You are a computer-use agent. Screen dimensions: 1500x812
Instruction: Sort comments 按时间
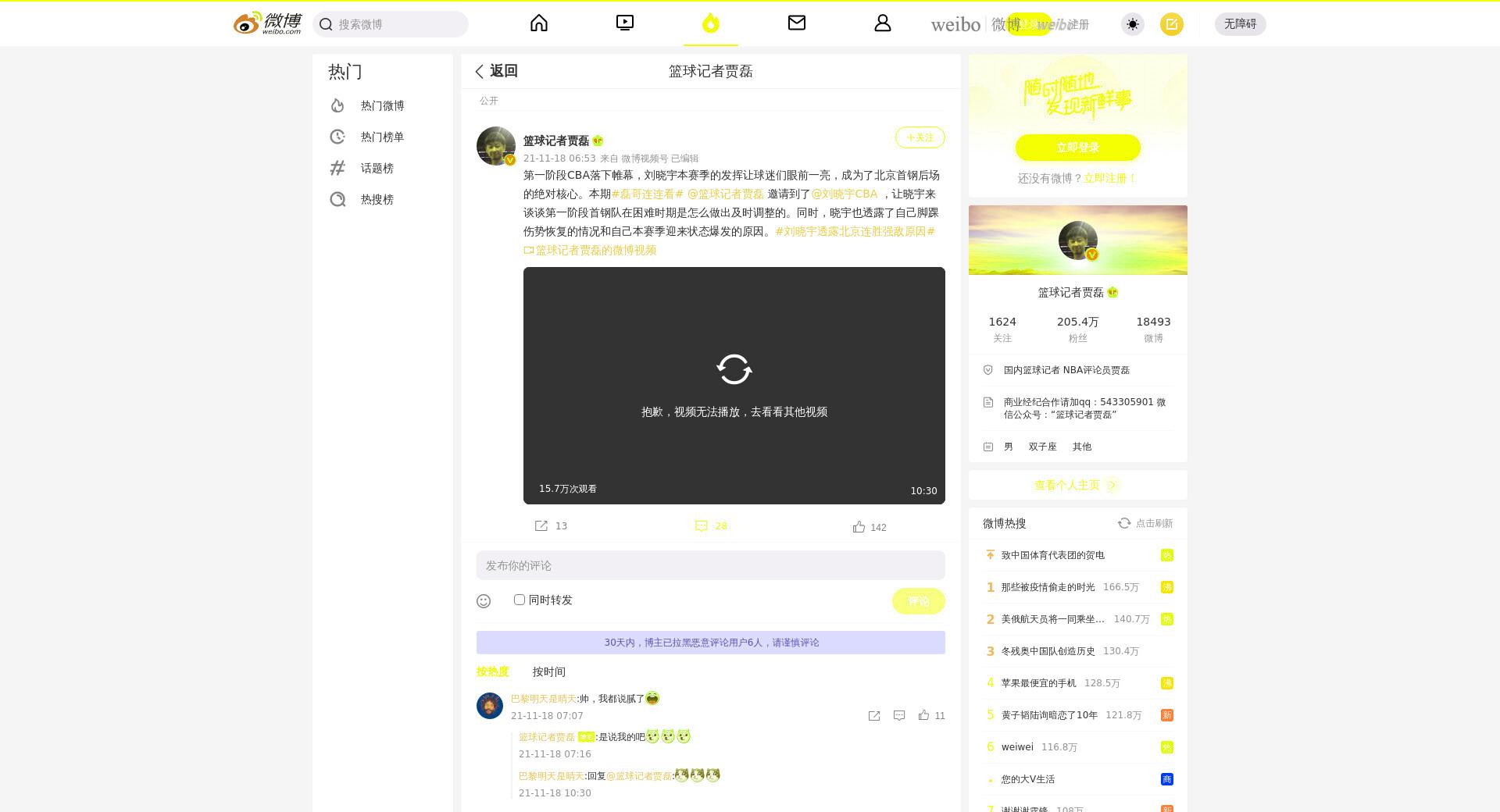pyautogui.click(x=549, y=671)
